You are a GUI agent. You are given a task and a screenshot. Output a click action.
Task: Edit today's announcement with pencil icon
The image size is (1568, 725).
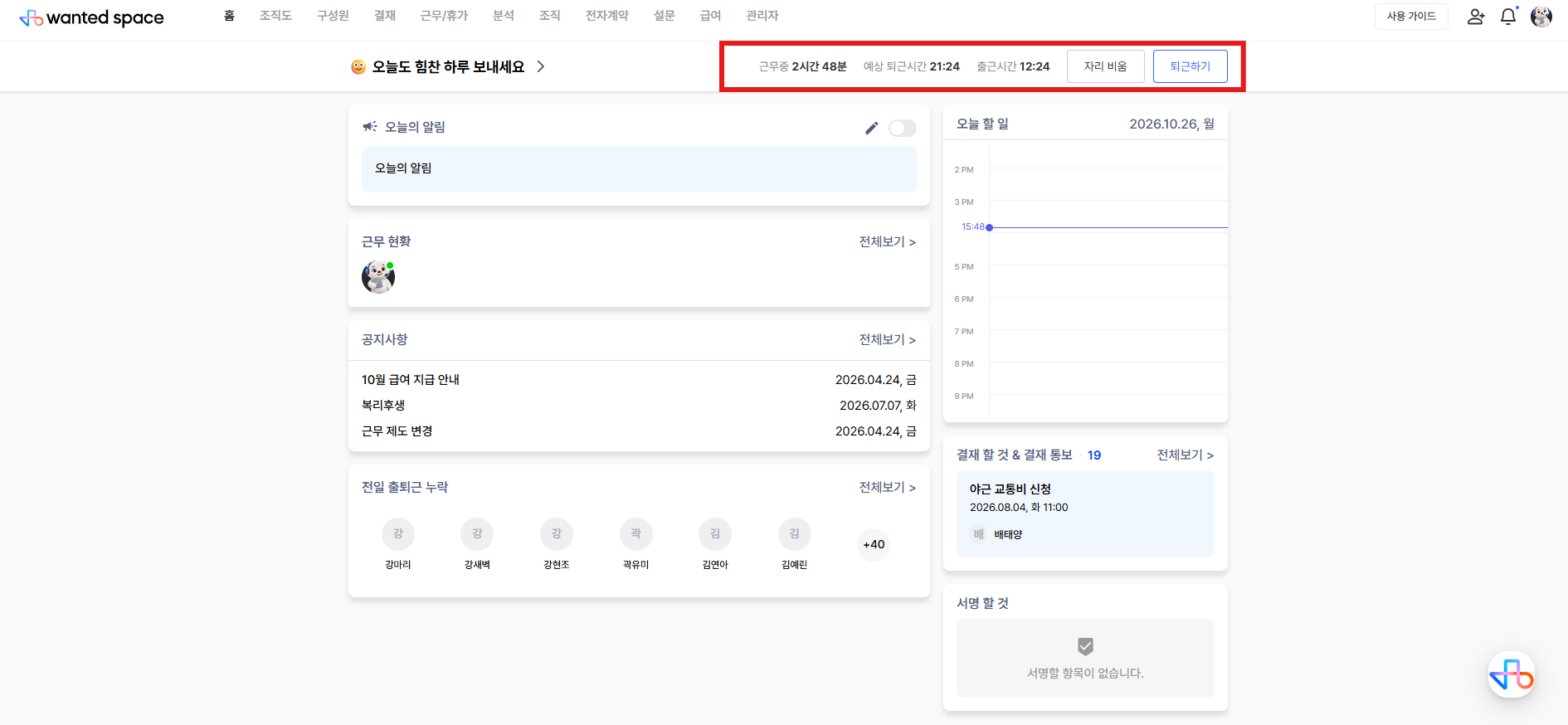pos(871,128)
